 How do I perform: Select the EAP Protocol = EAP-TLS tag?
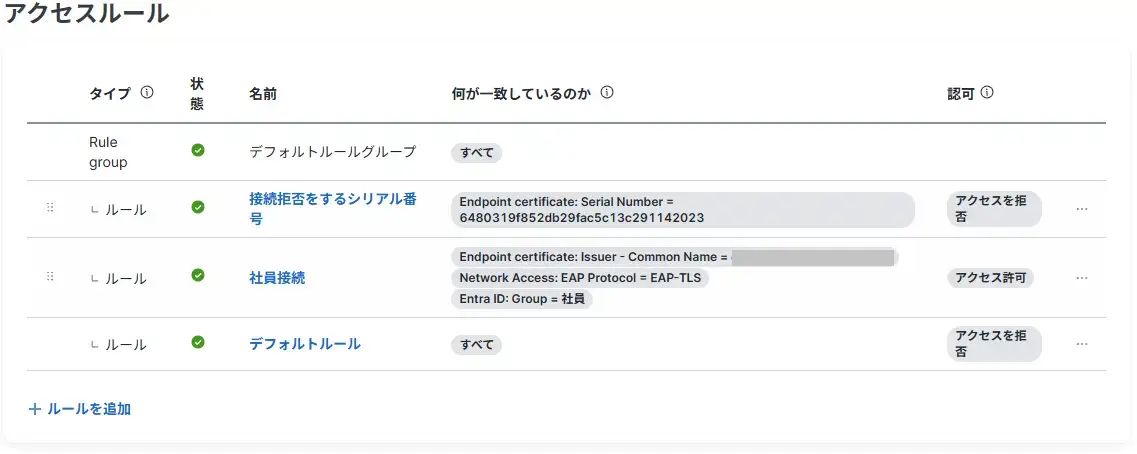pyautogui.click(x=580, y=278)
